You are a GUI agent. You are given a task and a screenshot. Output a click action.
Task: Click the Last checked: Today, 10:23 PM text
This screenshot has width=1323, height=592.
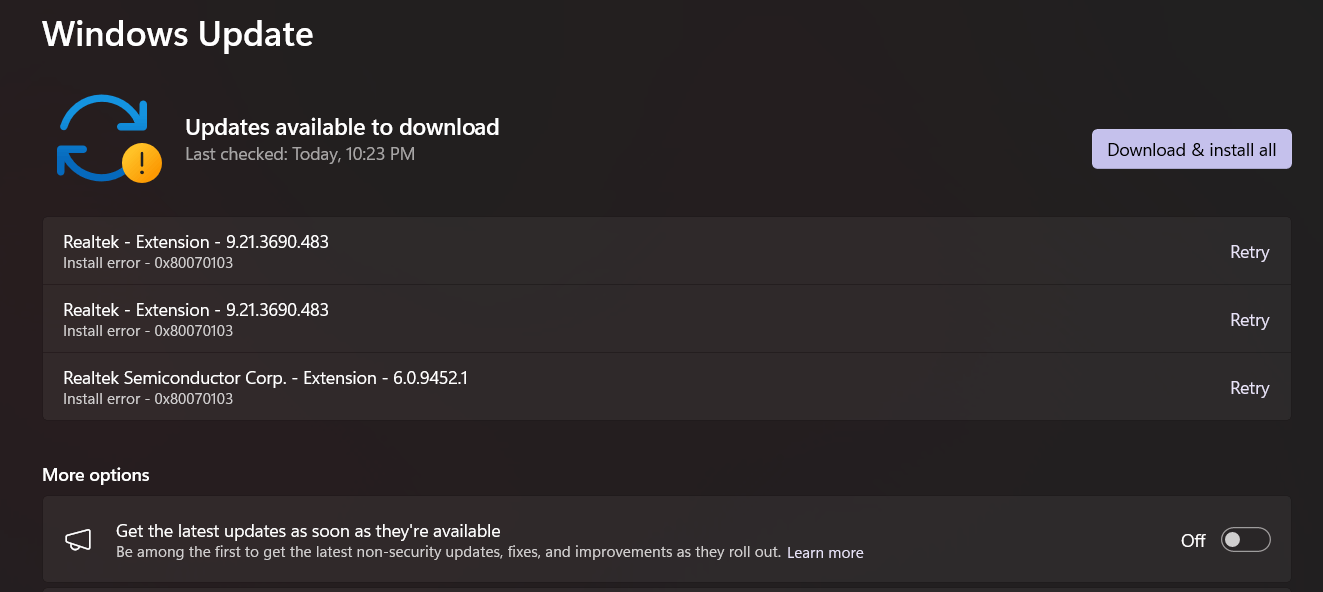click(300, 154)
